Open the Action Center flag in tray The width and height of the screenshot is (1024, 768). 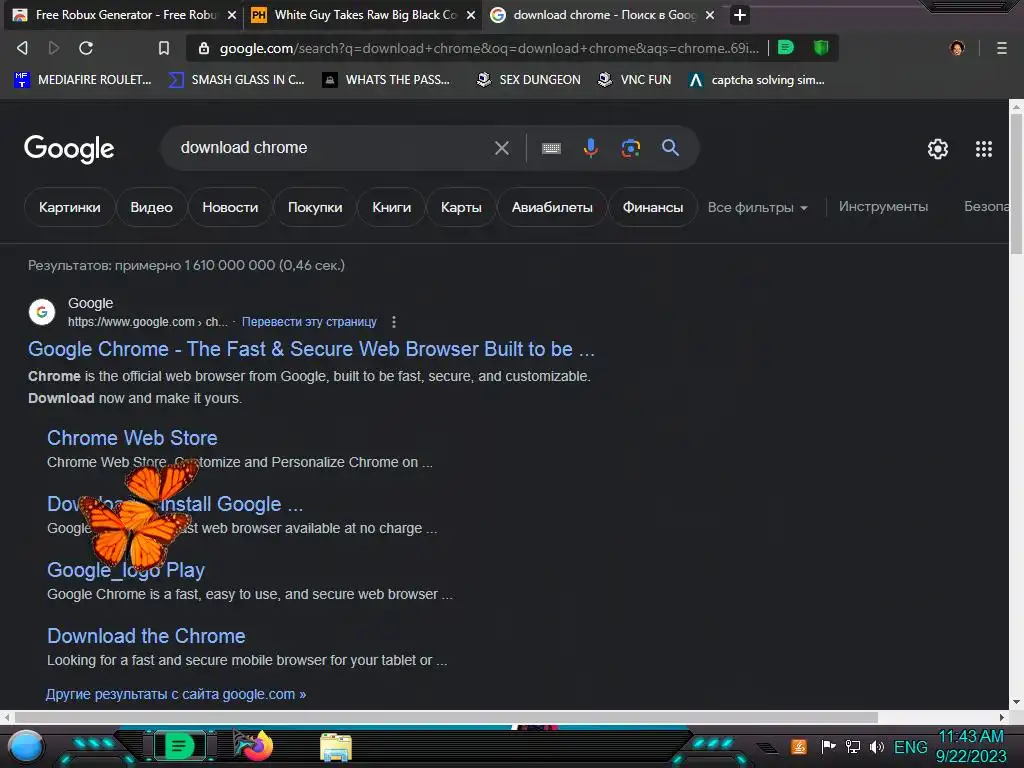point(828,746)
